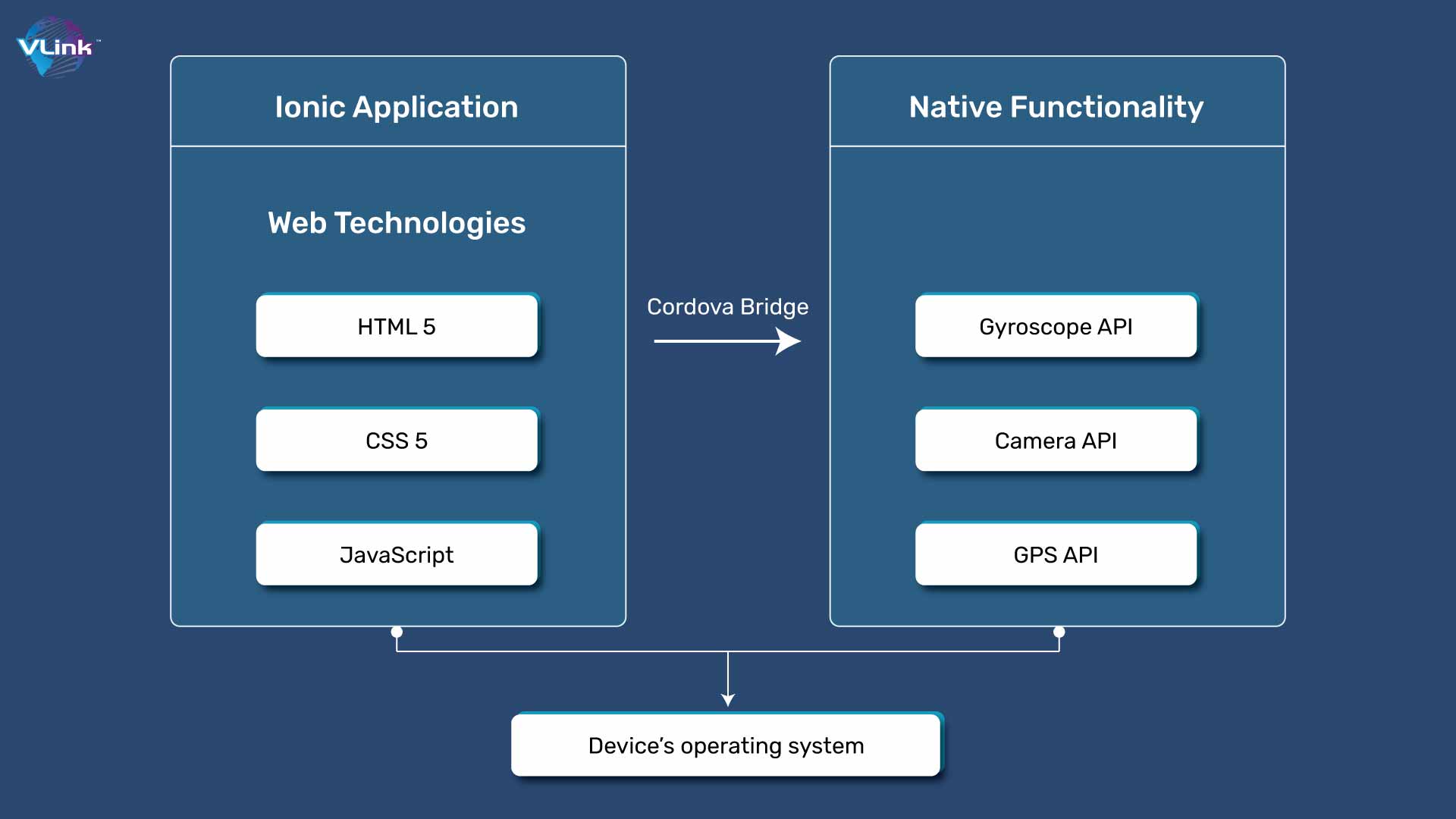Choose the GPS API box
Viewport: 1456px width, 819px height.
click(x=1056, y=554)
